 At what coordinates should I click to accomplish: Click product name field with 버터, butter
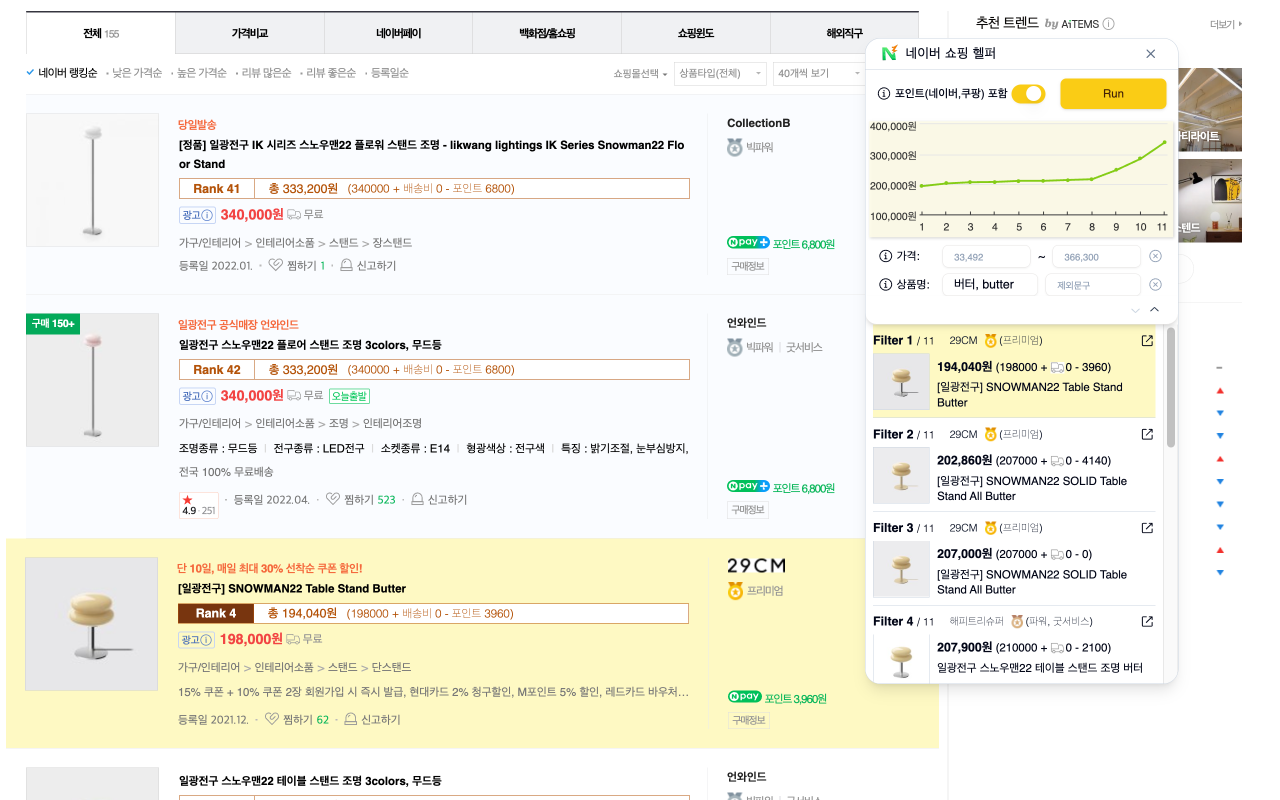[990, 285]
